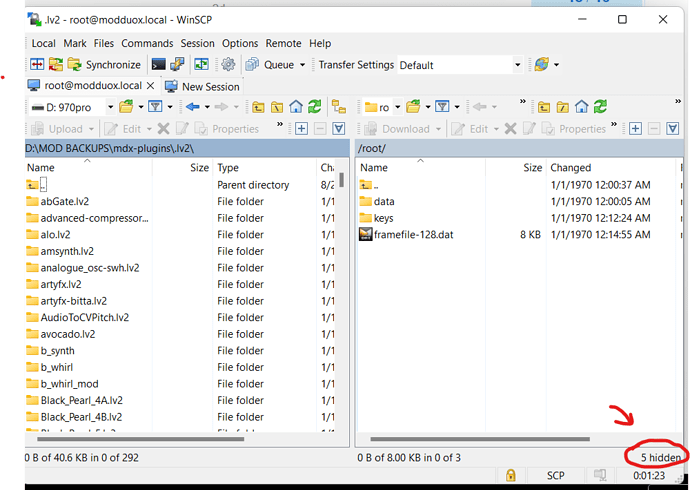Click the remote Open Directory folder icon
The width and height of the screenshot is (690, 490).
(413, 106)
